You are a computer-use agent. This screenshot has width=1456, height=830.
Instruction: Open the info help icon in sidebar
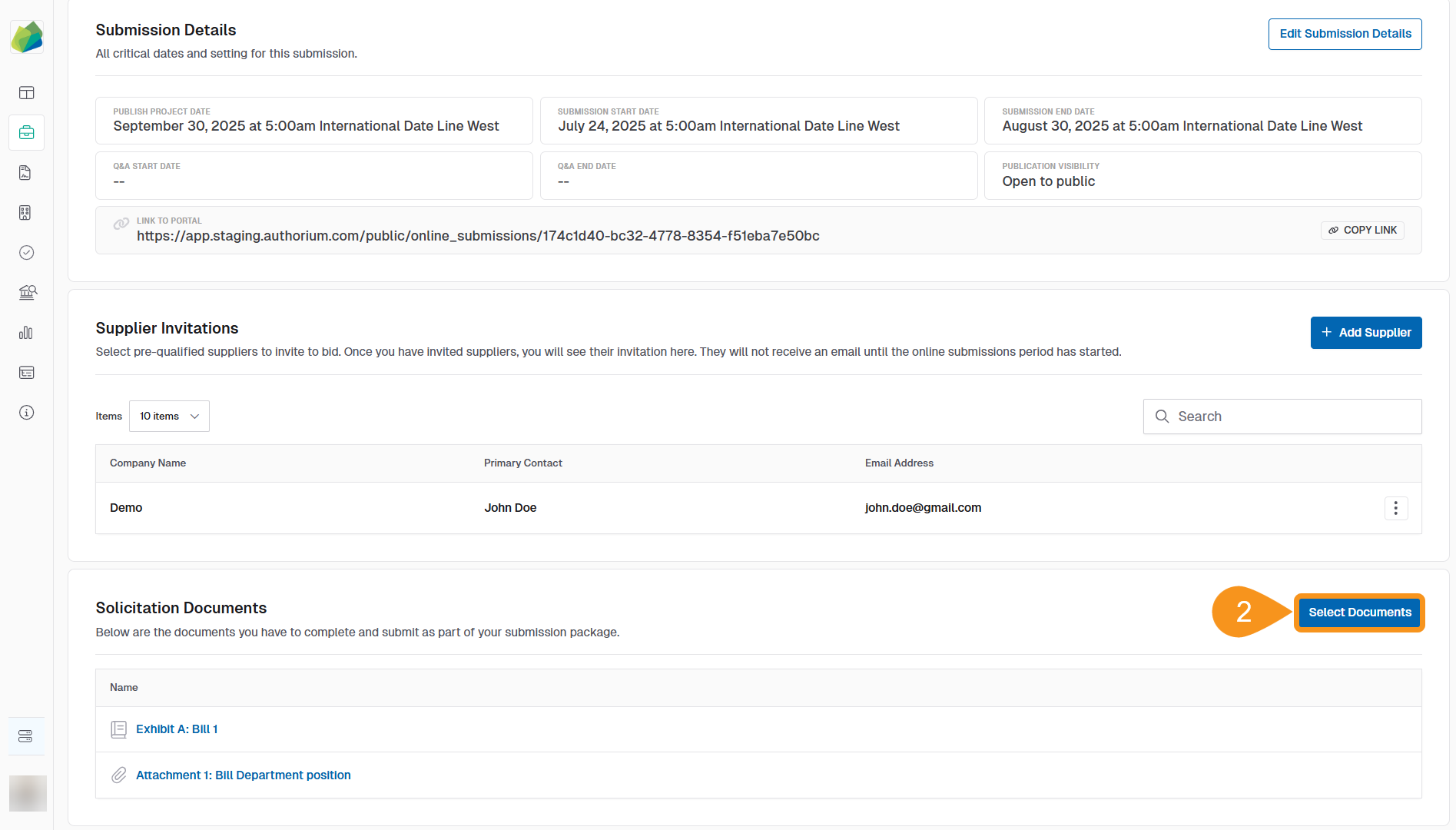point(26,413)
